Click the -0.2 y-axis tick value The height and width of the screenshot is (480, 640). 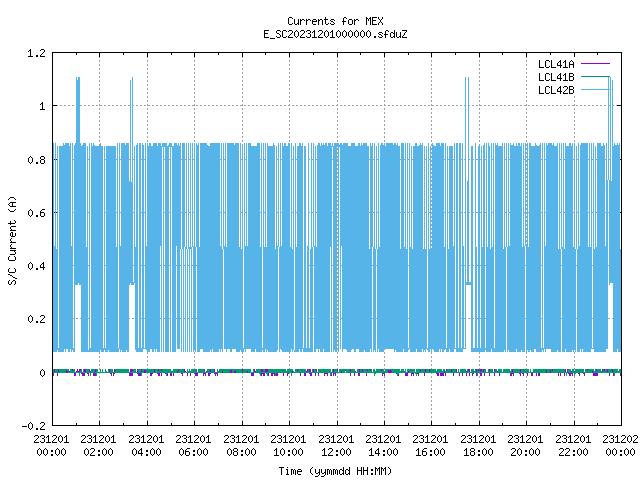coord(33,426)
